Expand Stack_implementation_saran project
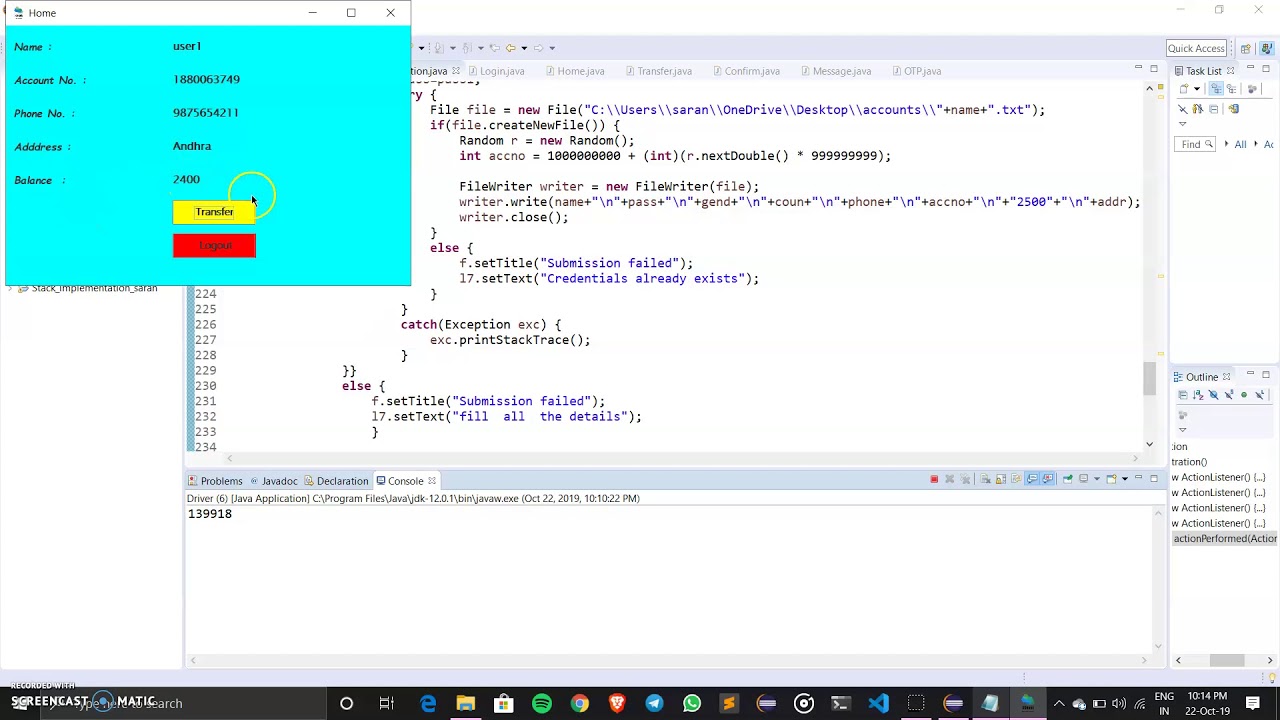Image resolution: width=1280 pixels, height=720 pixels. pyautogui.click(x=10, y=288)
